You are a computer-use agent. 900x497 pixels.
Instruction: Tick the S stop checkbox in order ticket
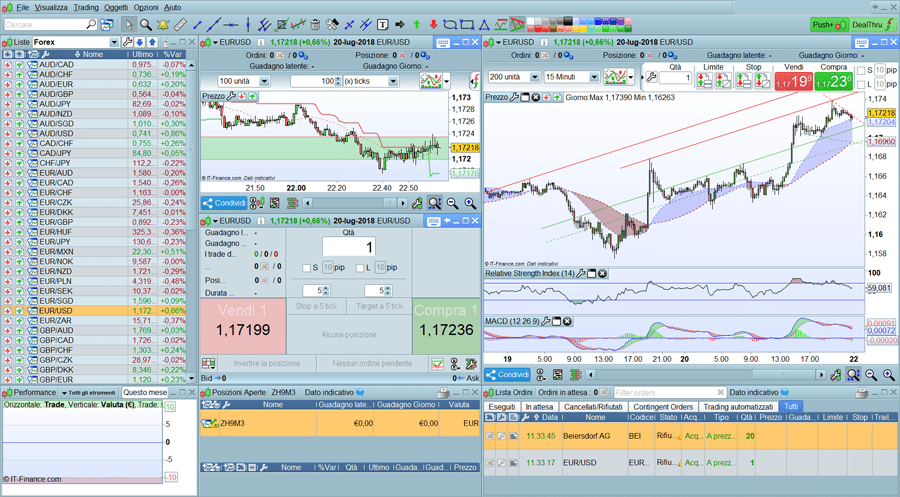pyautogui.click(x=307, y=267)
